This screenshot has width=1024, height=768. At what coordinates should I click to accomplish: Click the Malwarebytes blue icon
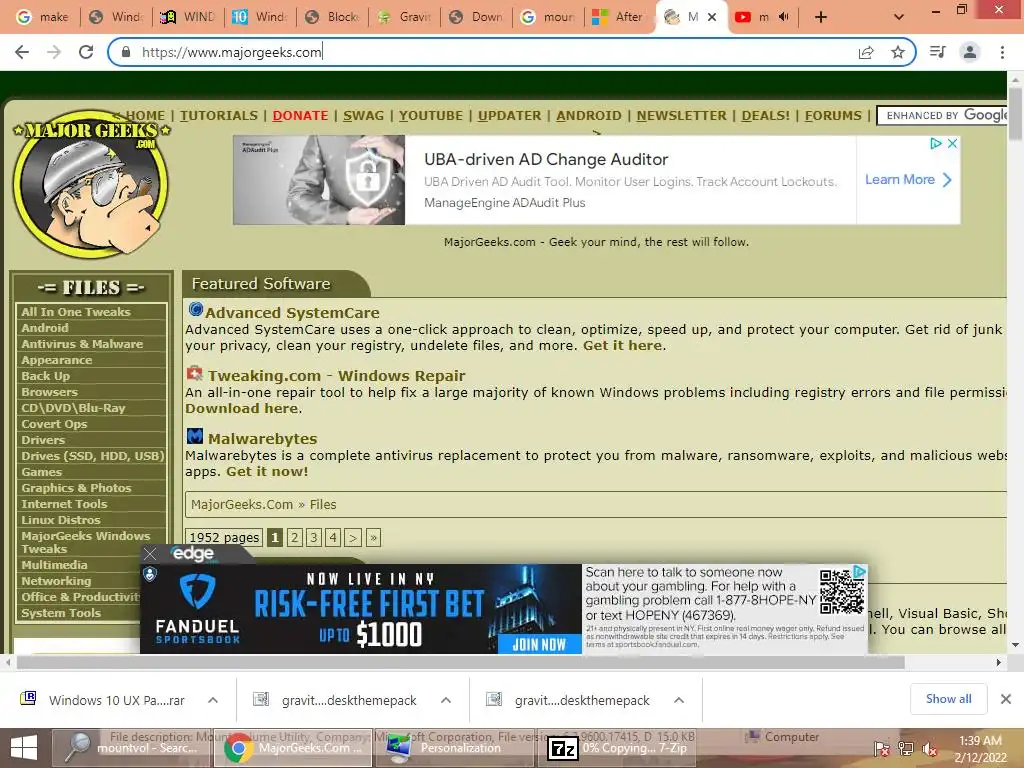point(195,436)
